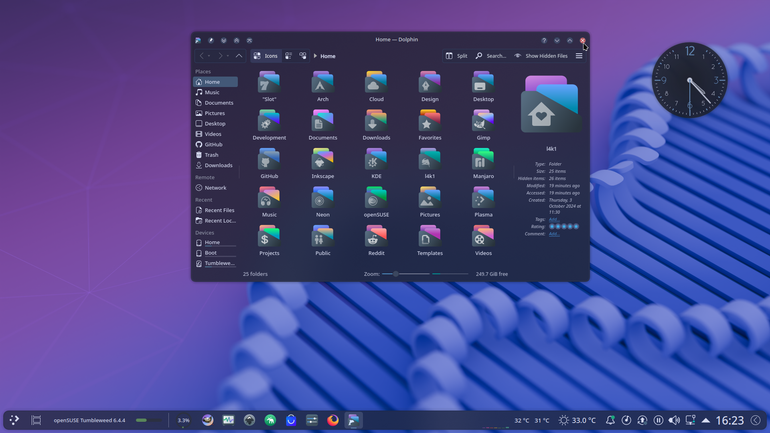Viewport: 770px width, 433px height.
Task: Open Downloads in Places panel
Action: [x=216, y=165]
